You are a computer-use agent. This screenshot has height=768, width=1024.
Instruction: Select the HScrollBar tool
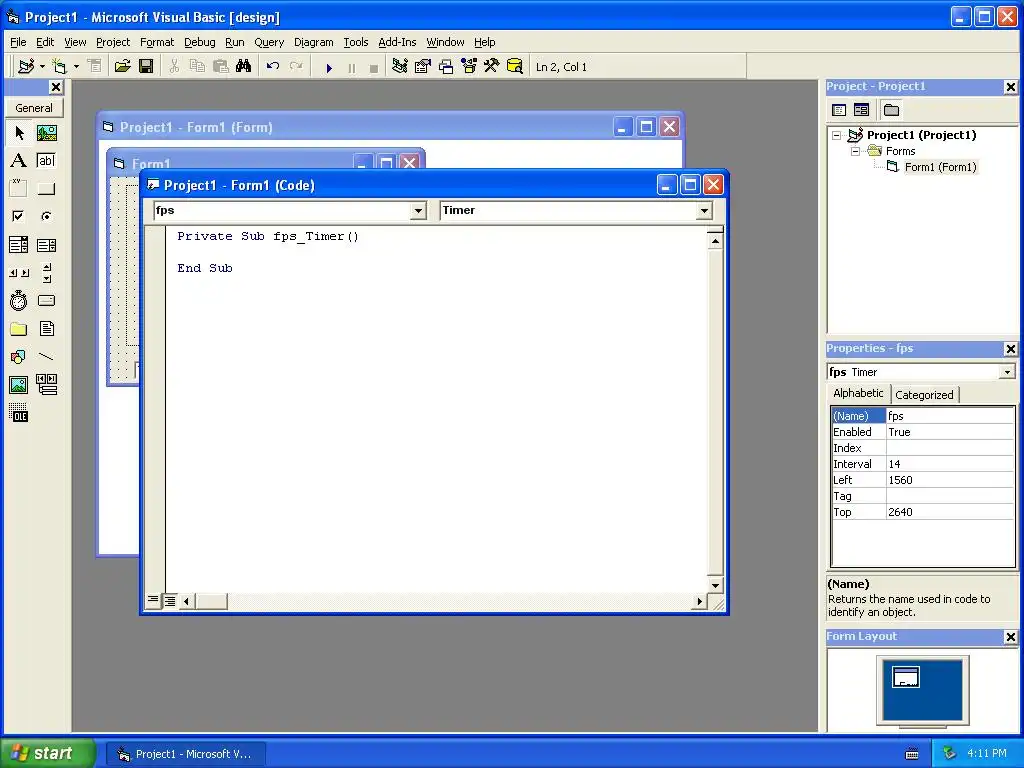(19, 273)
